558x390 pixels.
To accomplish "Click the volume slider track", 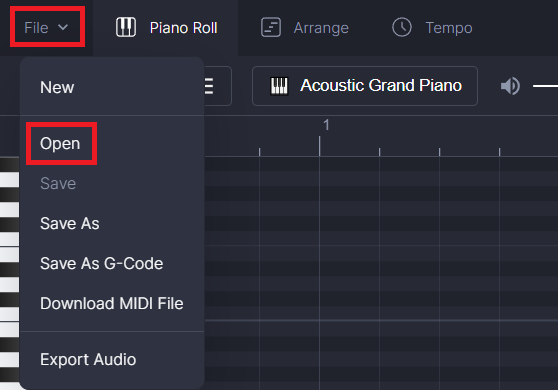I will 545,86.
